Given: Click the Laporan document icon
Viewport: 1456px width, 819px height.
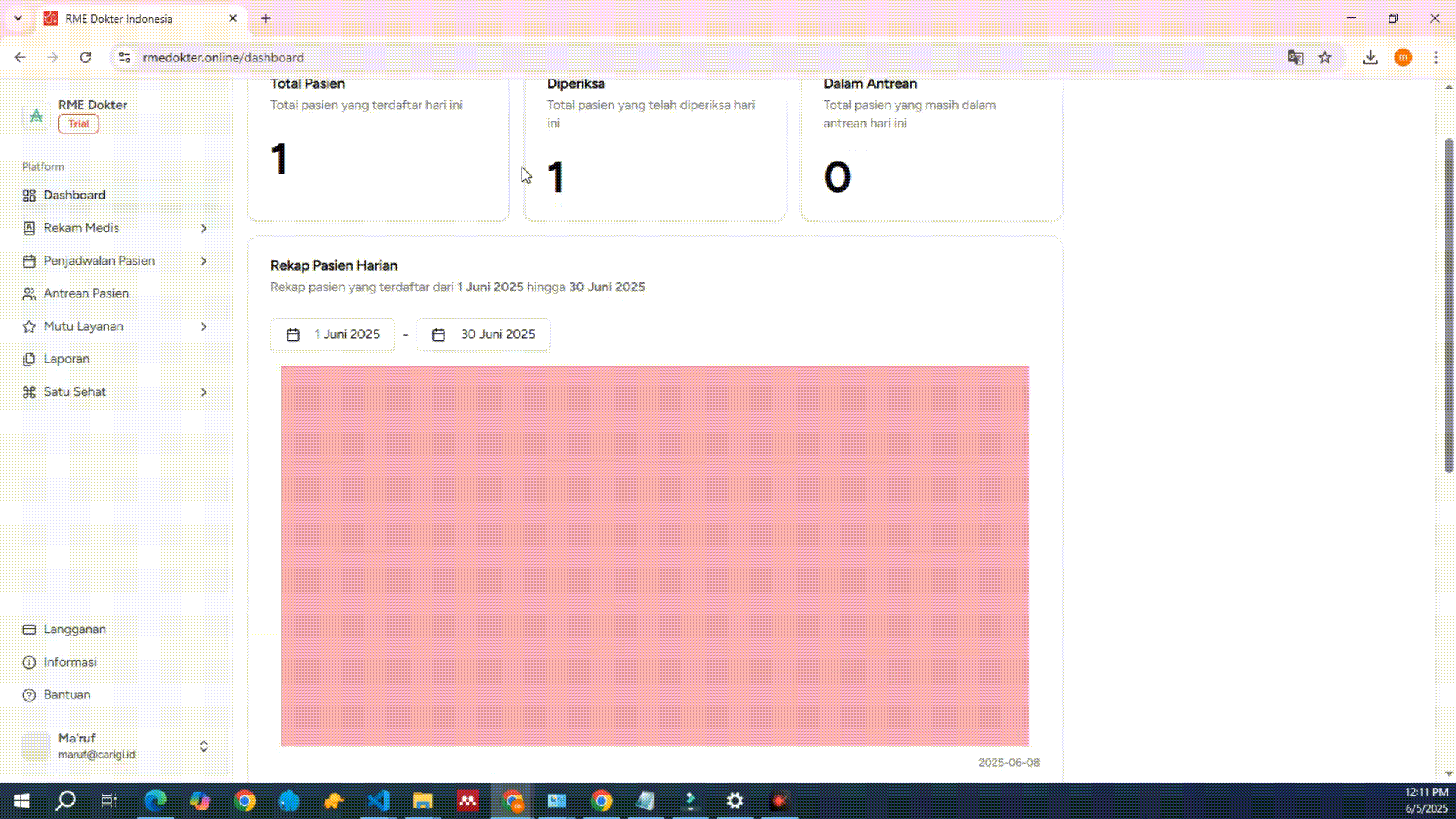Looking at the screenshot, I should click(x=29, y=359).
